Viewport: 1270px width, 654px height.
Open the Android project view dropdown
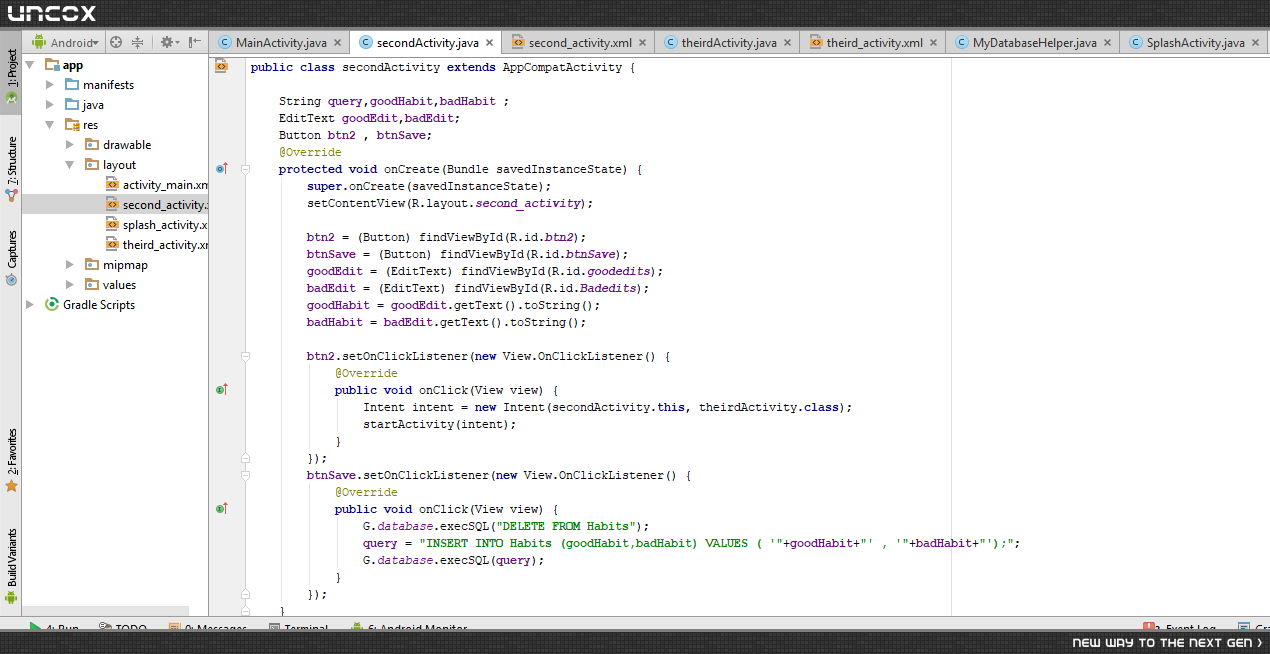[66, 42]
